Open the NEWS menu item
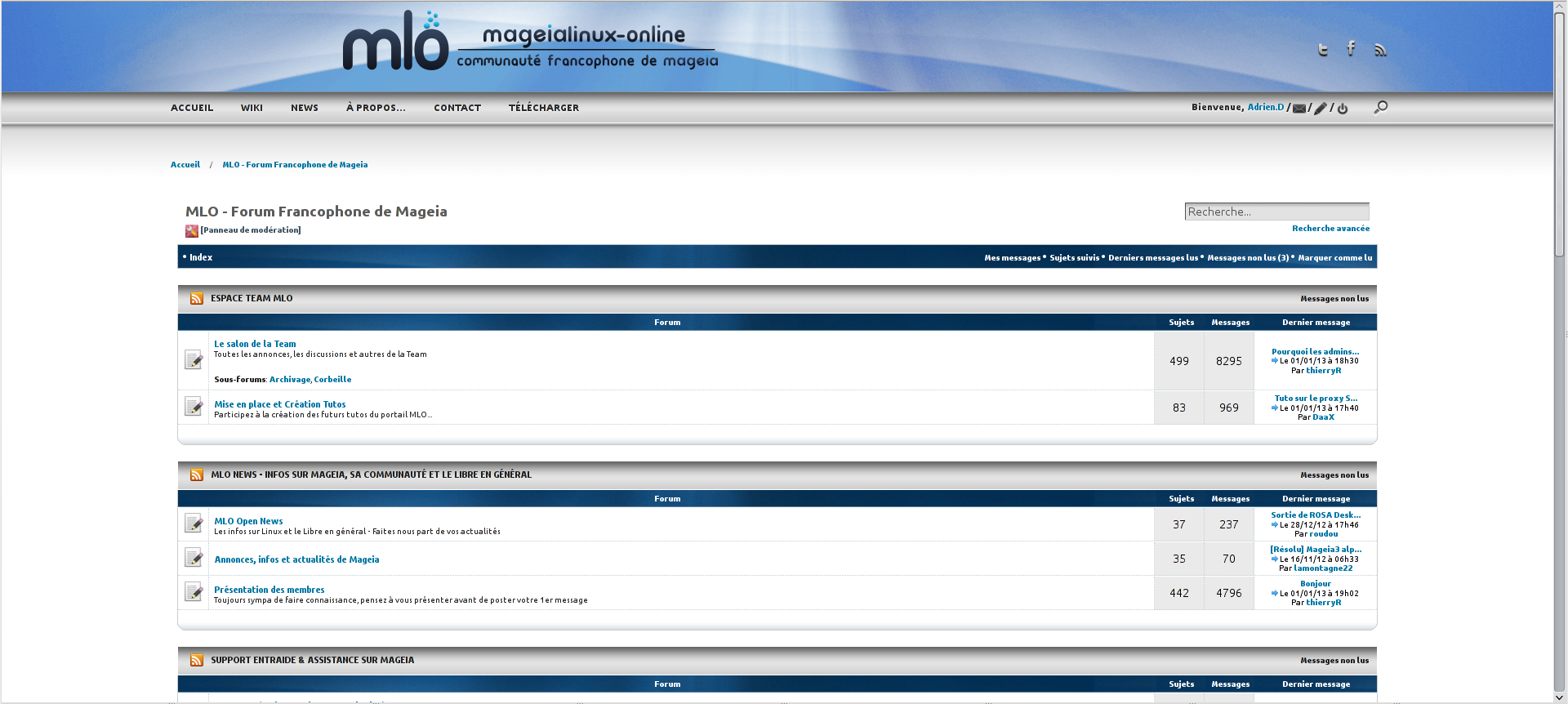Viewport: 1568px width, 704px height. click(305, 108)
